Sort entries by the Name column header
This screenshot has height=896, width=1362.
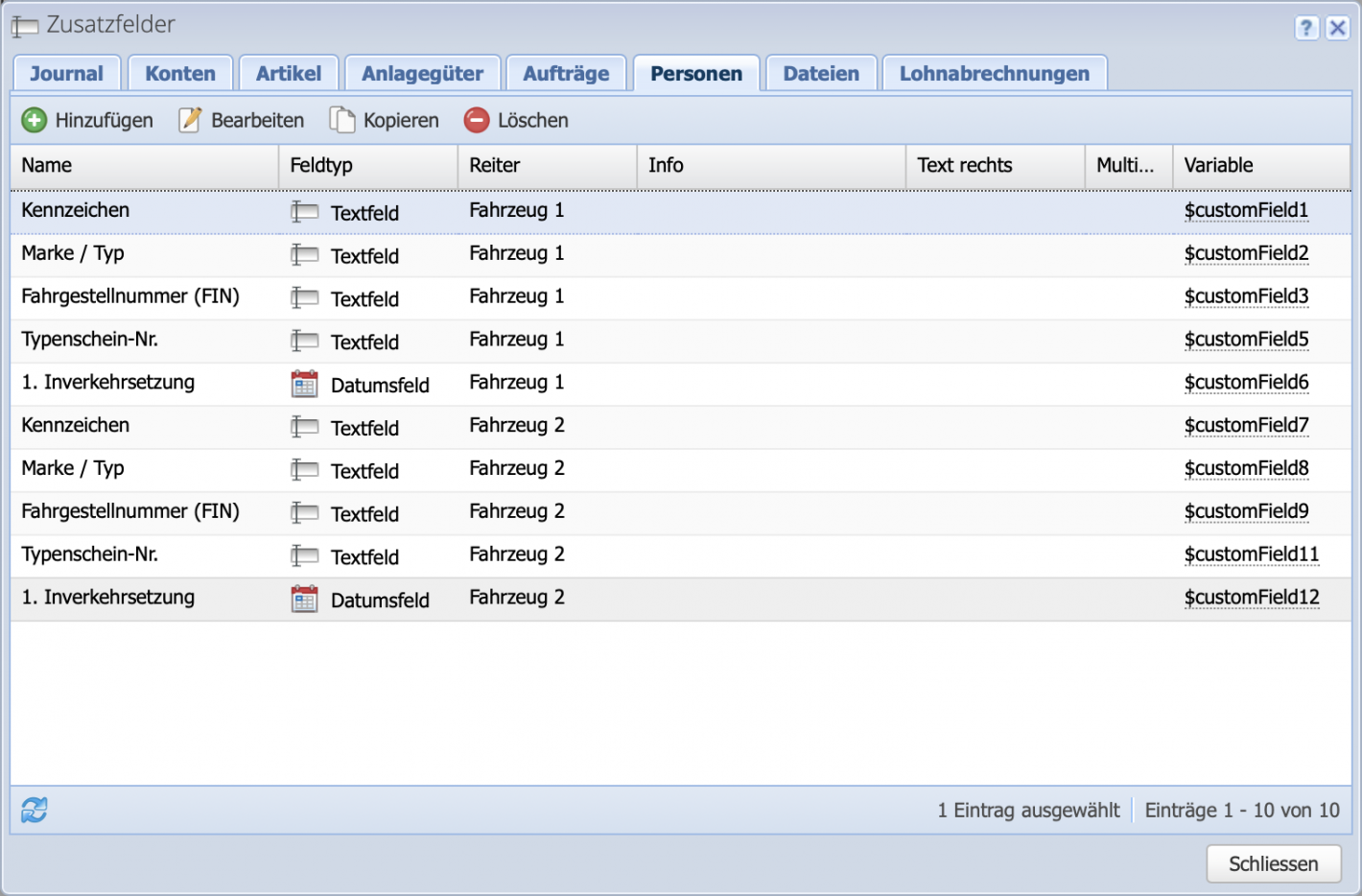click(46, 165)
